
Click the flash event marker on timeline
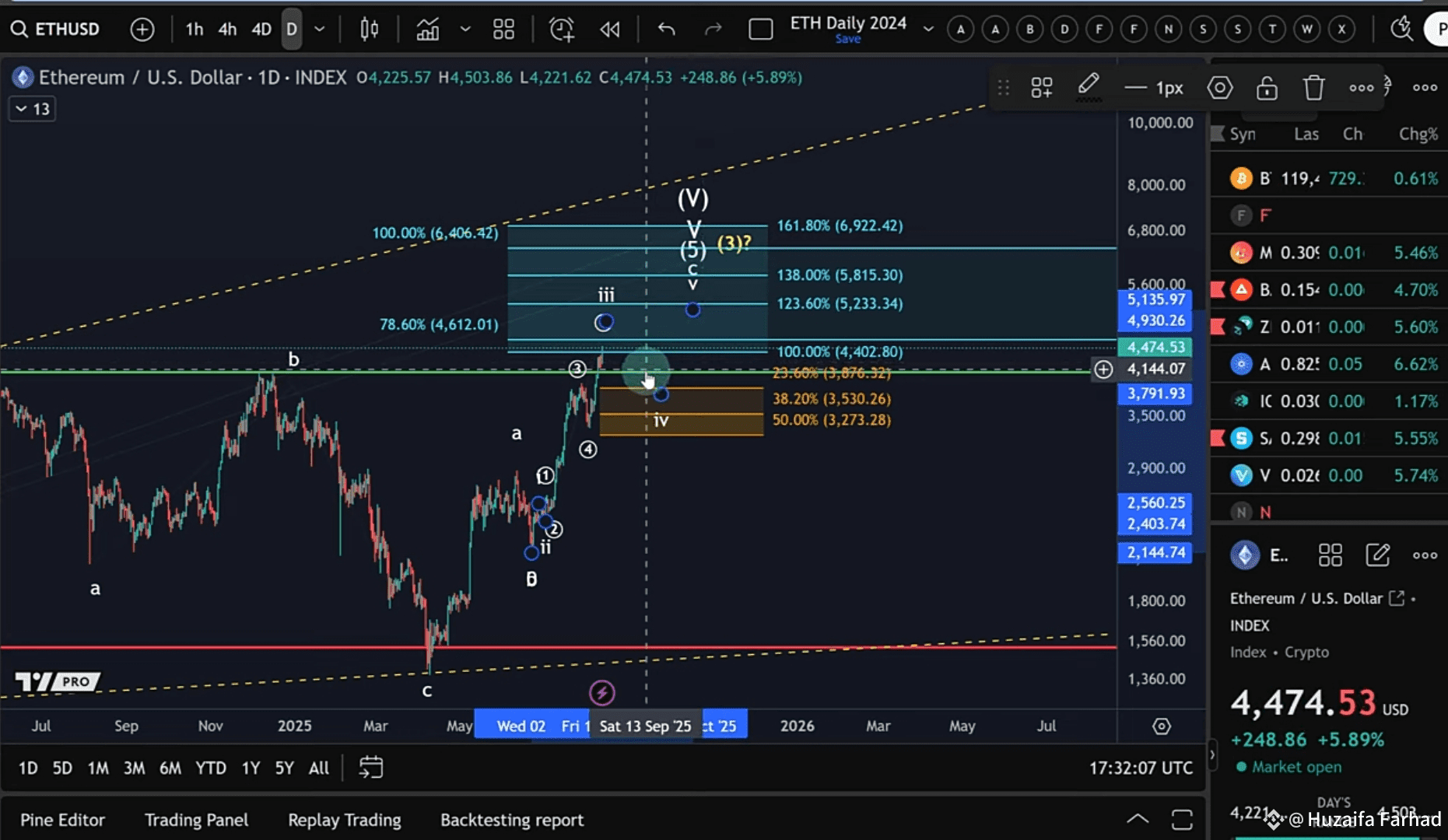601,692
